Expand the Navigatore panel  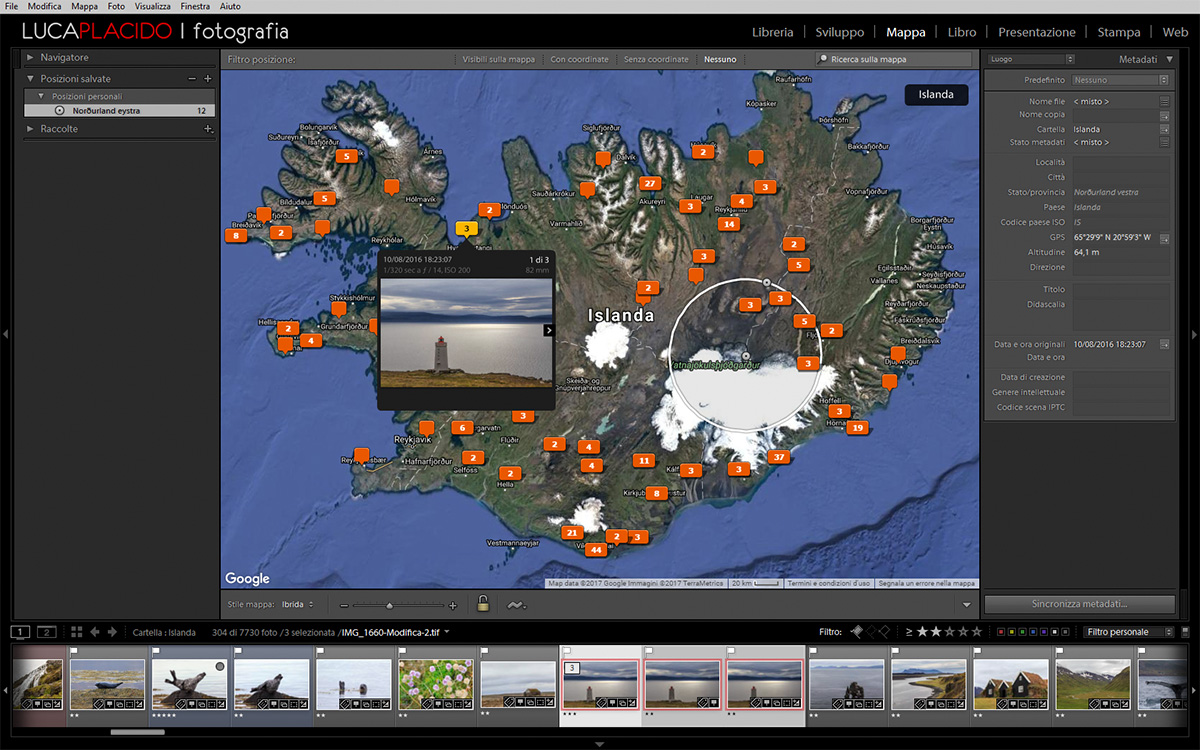pos(30,58)
